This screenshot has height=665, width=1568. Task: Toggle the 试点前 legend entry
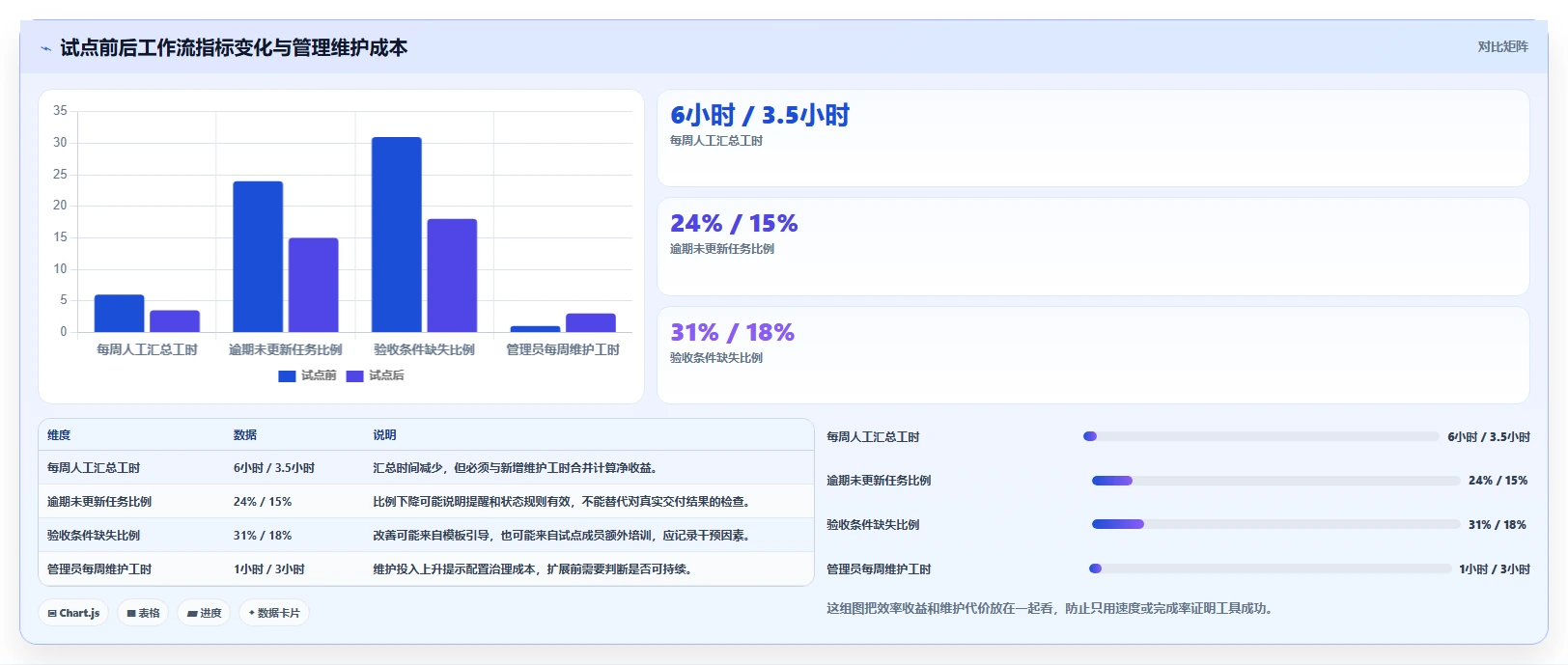(x=307, y=375)
